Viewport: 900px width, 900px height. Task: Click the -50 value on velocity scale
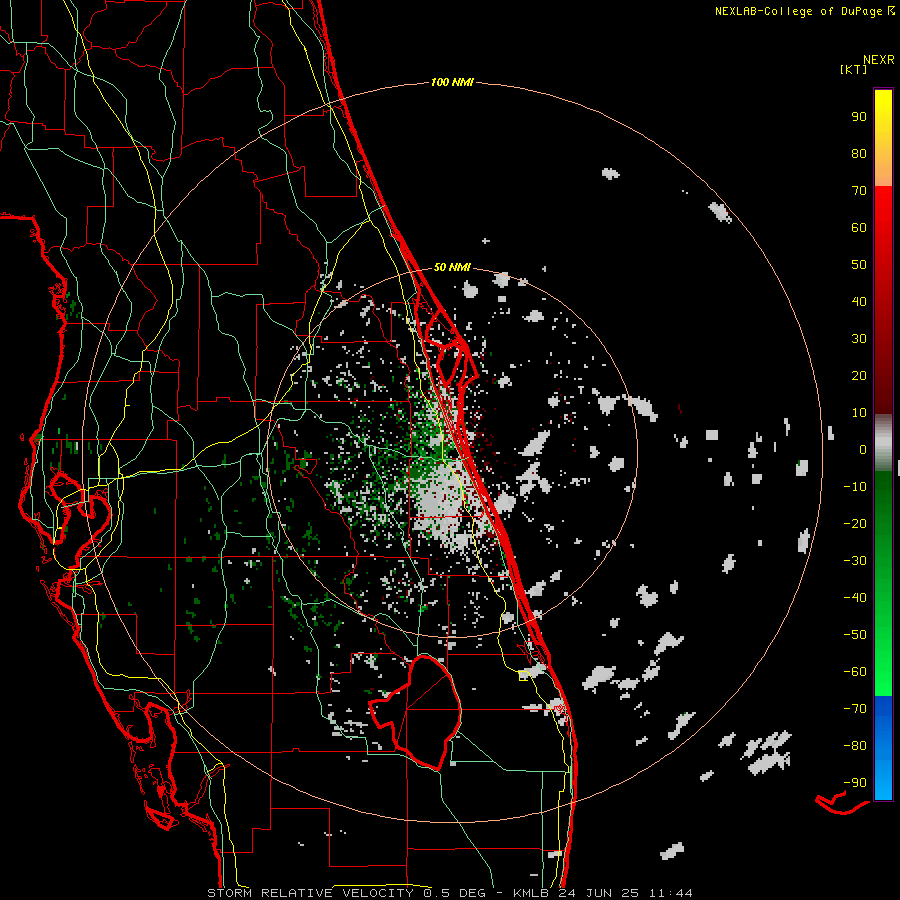855,635
